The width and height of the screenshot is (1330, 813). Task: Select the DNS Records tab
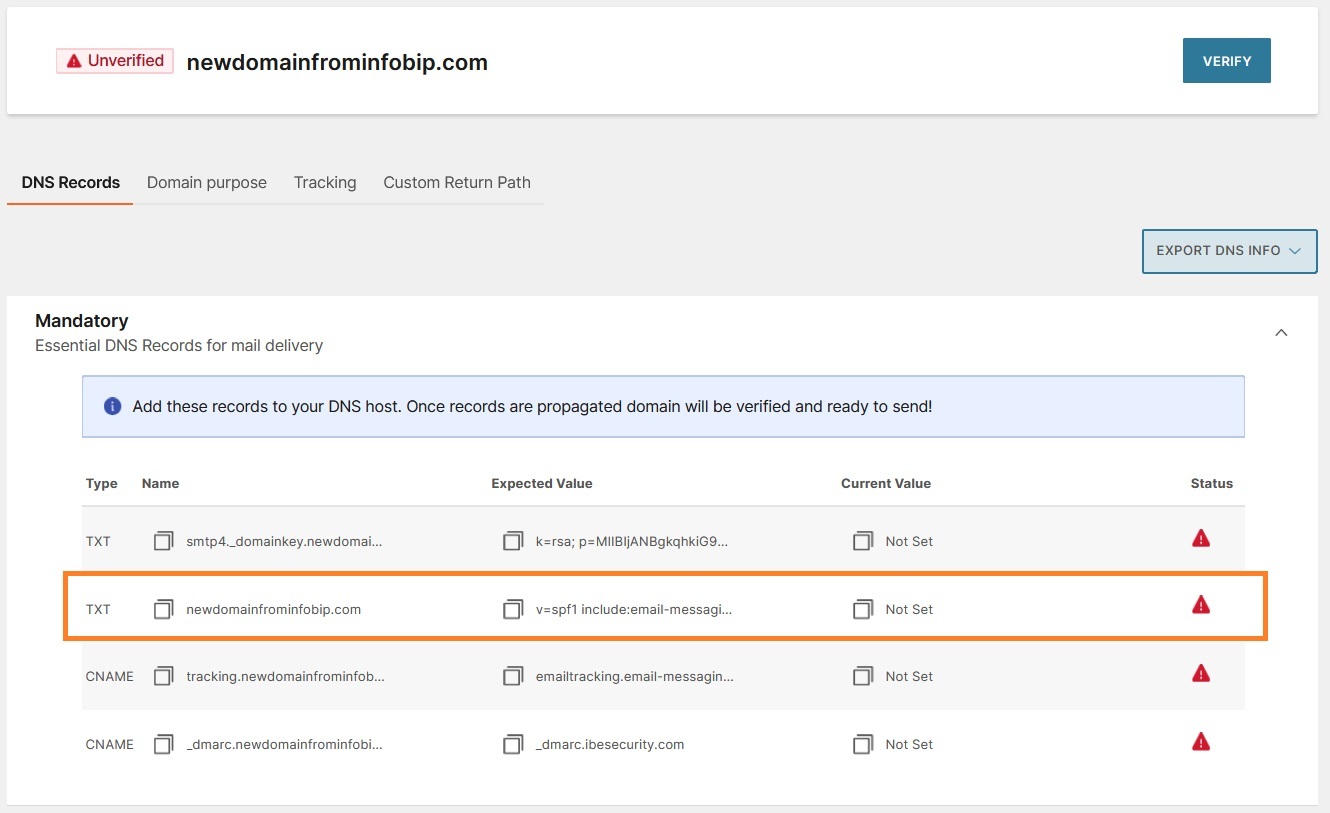[x=70, y=183]
